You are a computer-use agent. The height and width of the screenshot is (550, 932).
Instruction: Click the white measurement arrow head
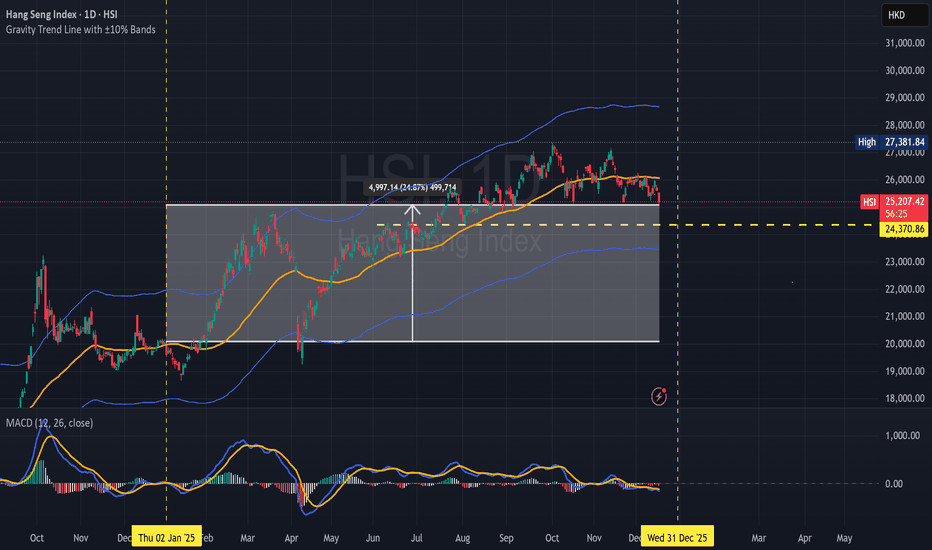413,210
